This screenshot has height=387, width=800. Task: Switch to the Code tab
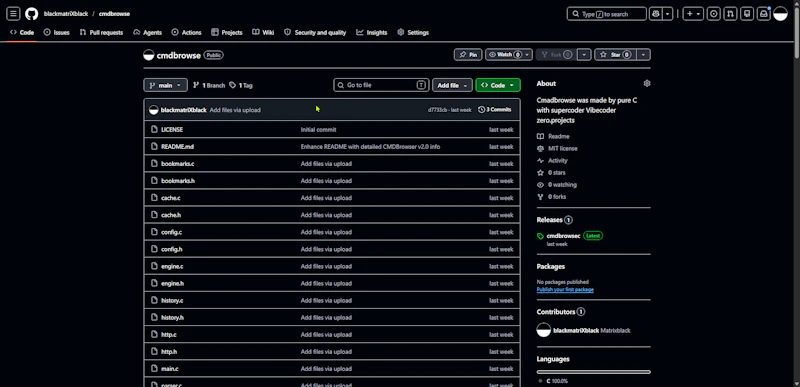pyautogui.click(x=22, y=33)
